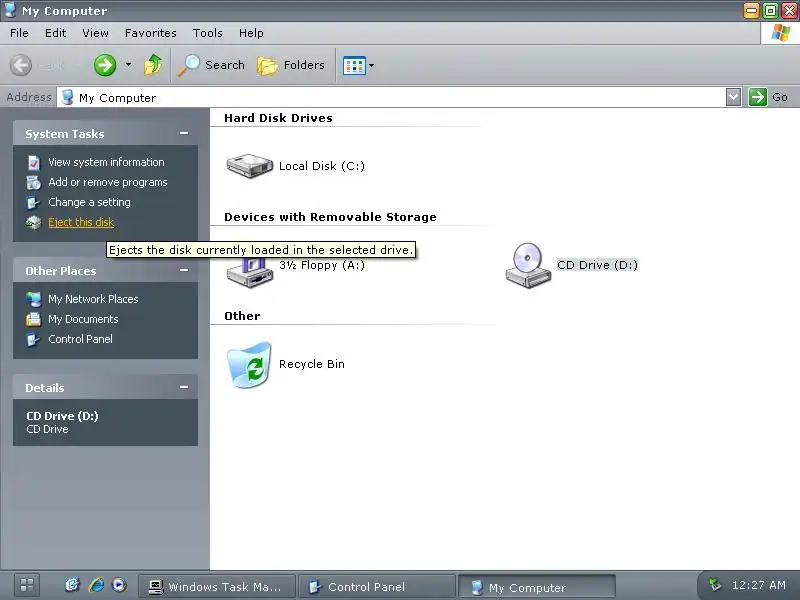The width and height of the screenshot is (800, 600).
Task: Open the Edit menu
Action: (x=56, y=33)
